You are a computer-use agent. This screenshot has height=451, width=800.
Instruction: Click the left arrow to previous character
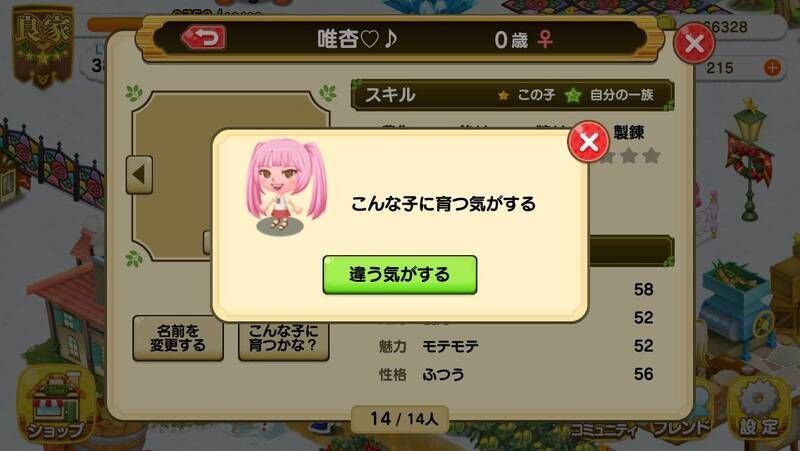pyautogui.click(x=139, y=174)
